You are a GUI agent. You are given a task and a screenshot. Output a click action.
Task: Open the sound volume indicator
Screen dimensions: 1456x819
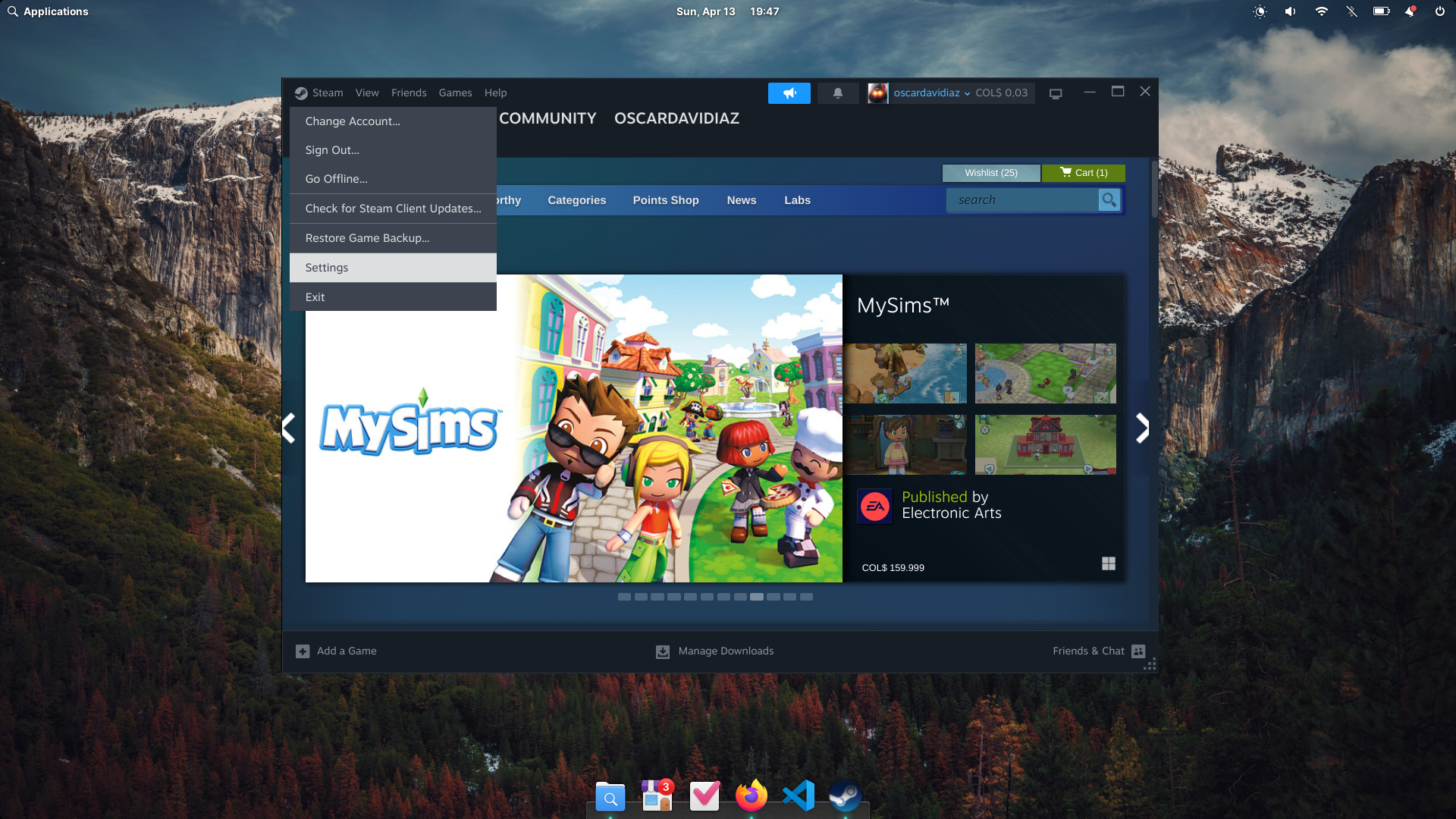click(1290, 11)
